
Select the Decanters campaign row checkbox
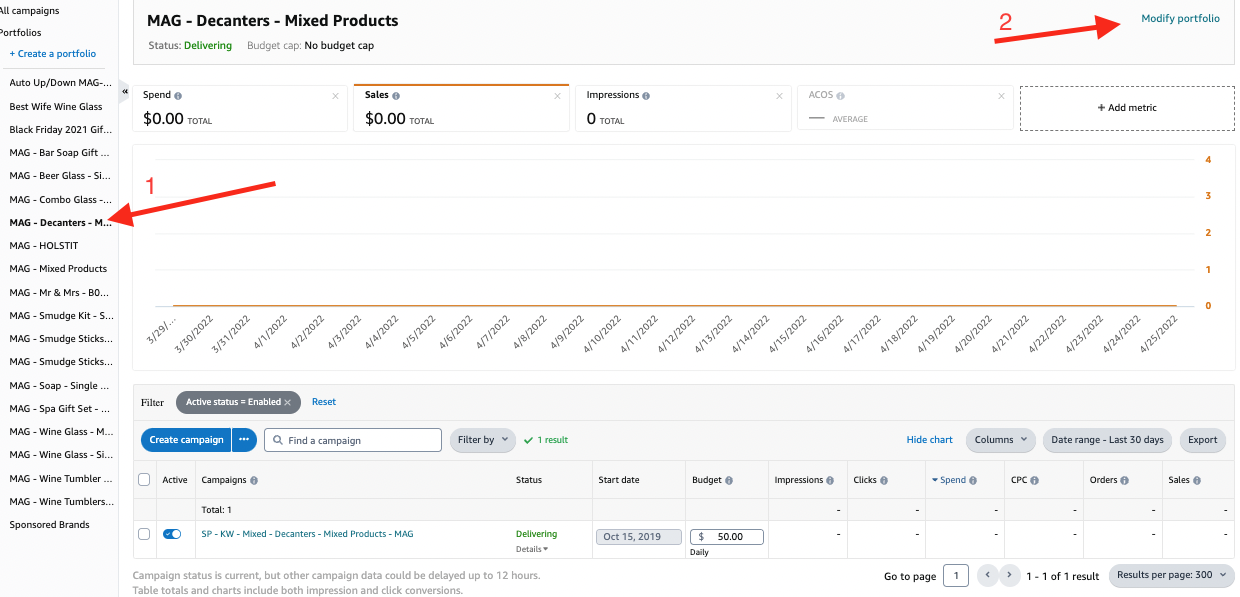pos(144,534)
